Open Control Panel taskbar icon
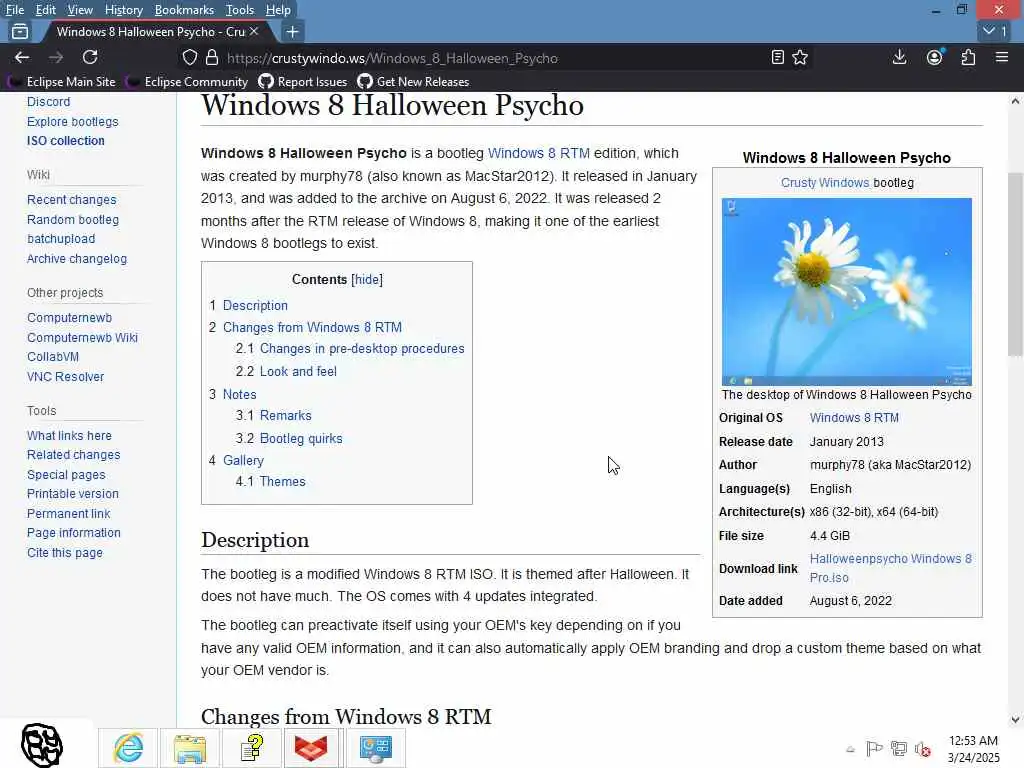The width and height of the screenshot is (1024, 768). coord(375,748)
